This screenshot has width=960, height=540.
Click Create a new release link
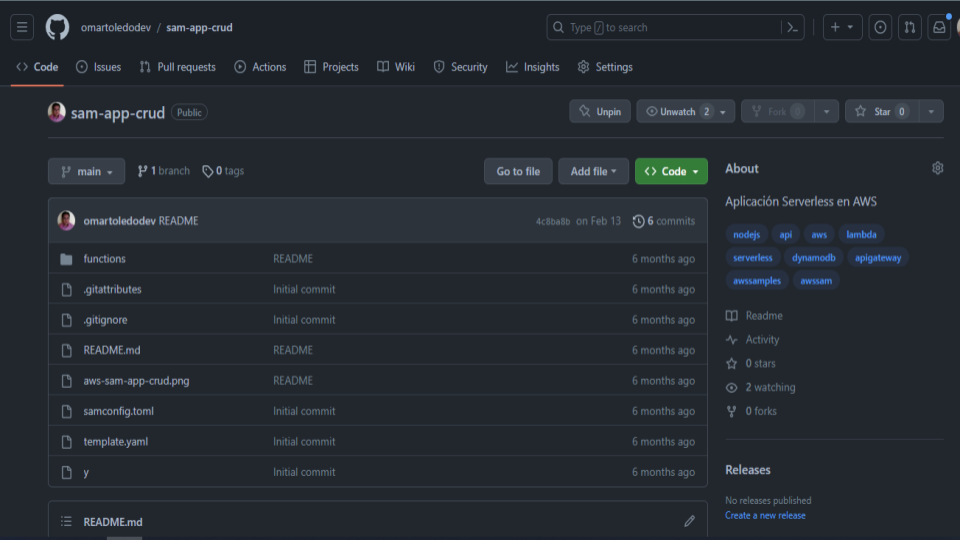[765, 516]
